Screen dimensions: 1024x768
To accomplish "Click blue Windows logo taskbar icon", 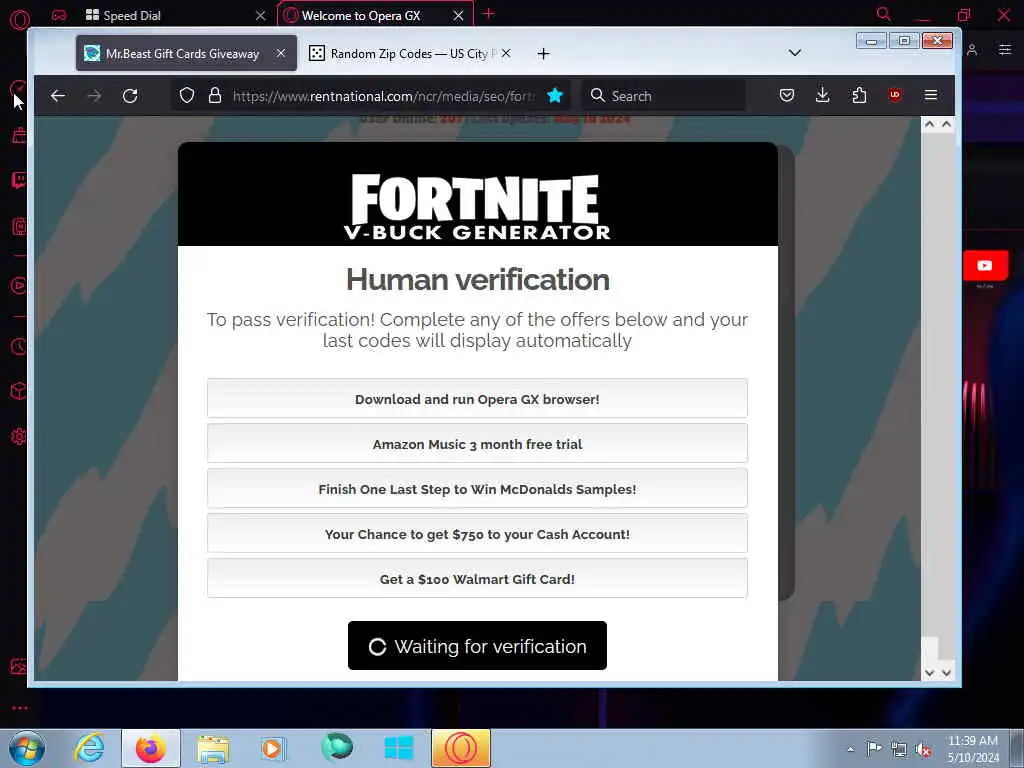I will point(398,748).
